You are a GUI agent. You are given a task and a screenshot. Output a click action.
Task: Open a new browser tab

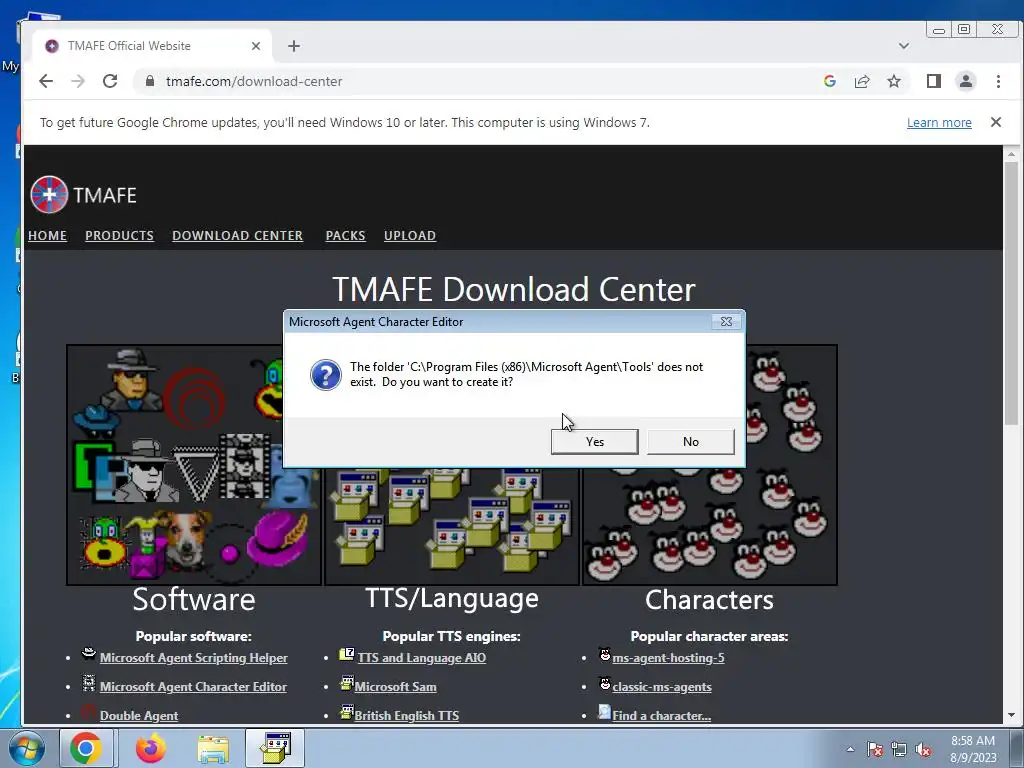(294, 46)
